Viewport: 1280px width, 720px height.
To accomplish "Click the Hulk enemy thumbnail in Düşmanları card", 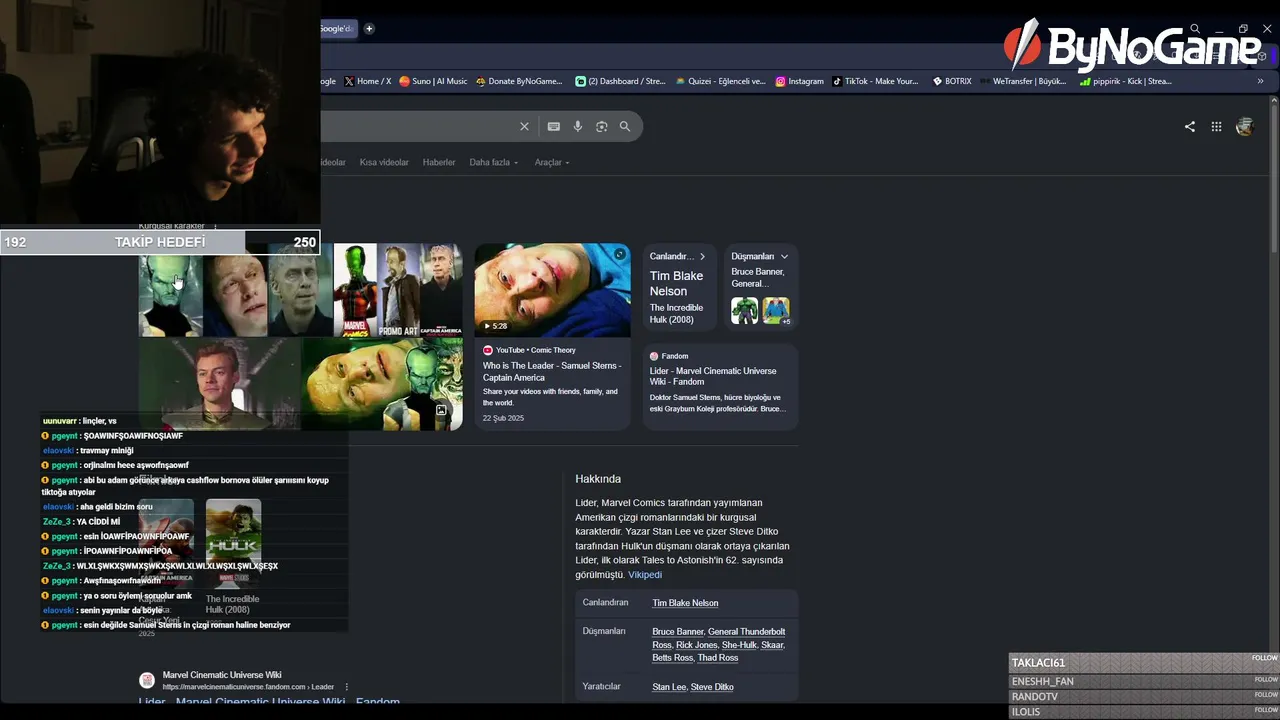I will point(744,310).
